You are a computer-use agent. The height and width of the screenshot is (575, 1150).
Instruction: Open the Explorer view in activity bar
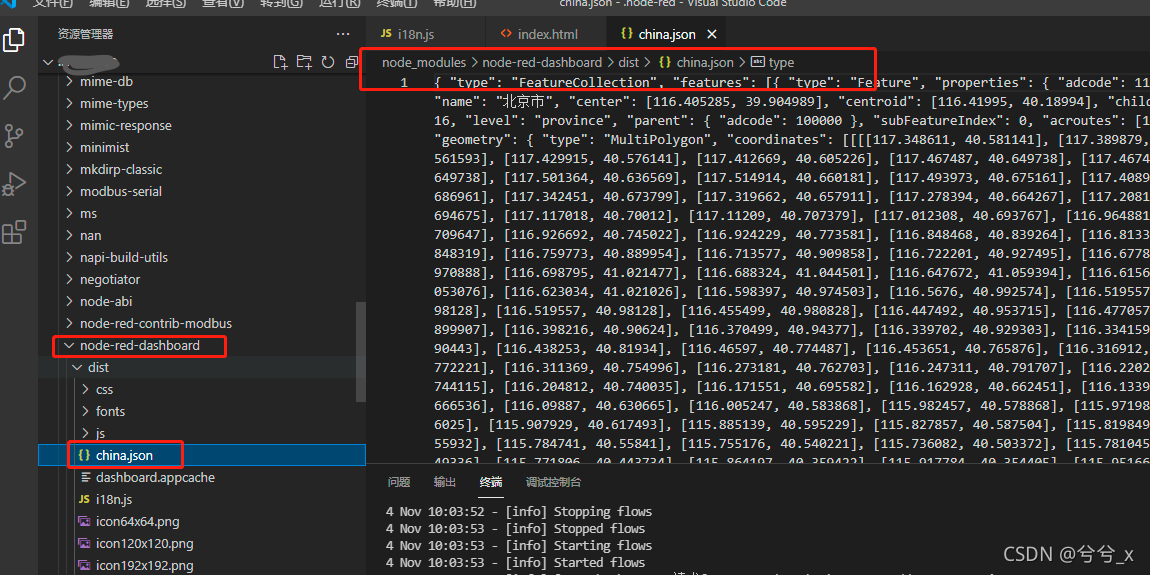point(14,40)
